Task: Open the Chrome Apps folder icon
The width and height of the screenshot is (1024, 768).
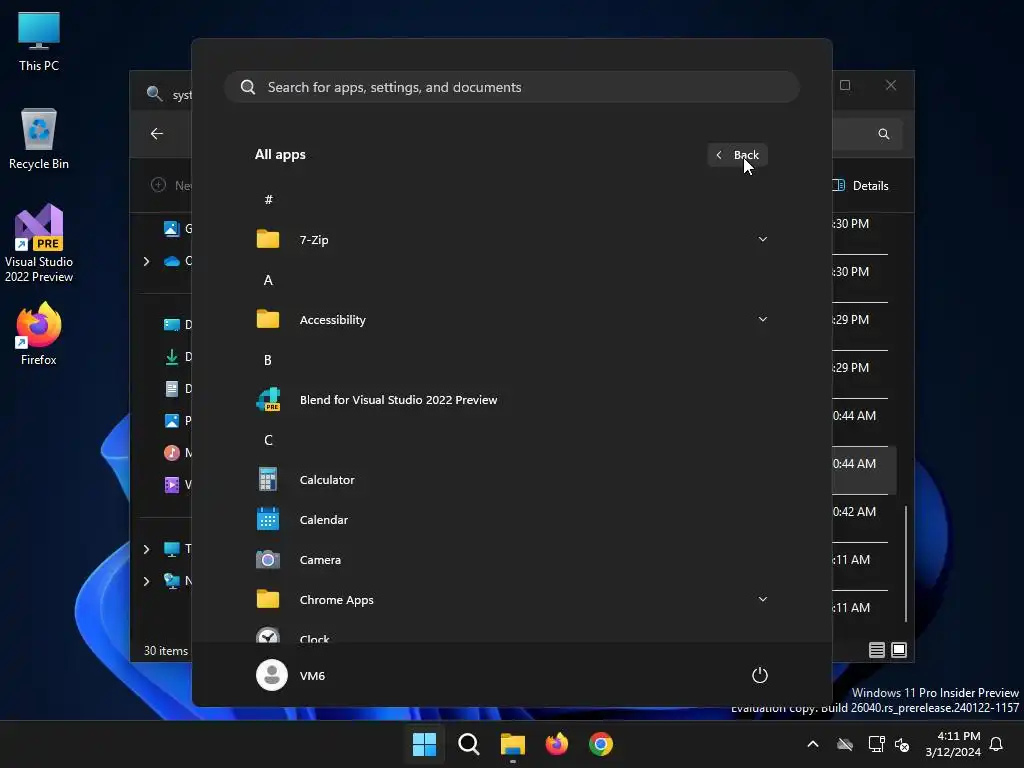Action: tap(268, 600)
